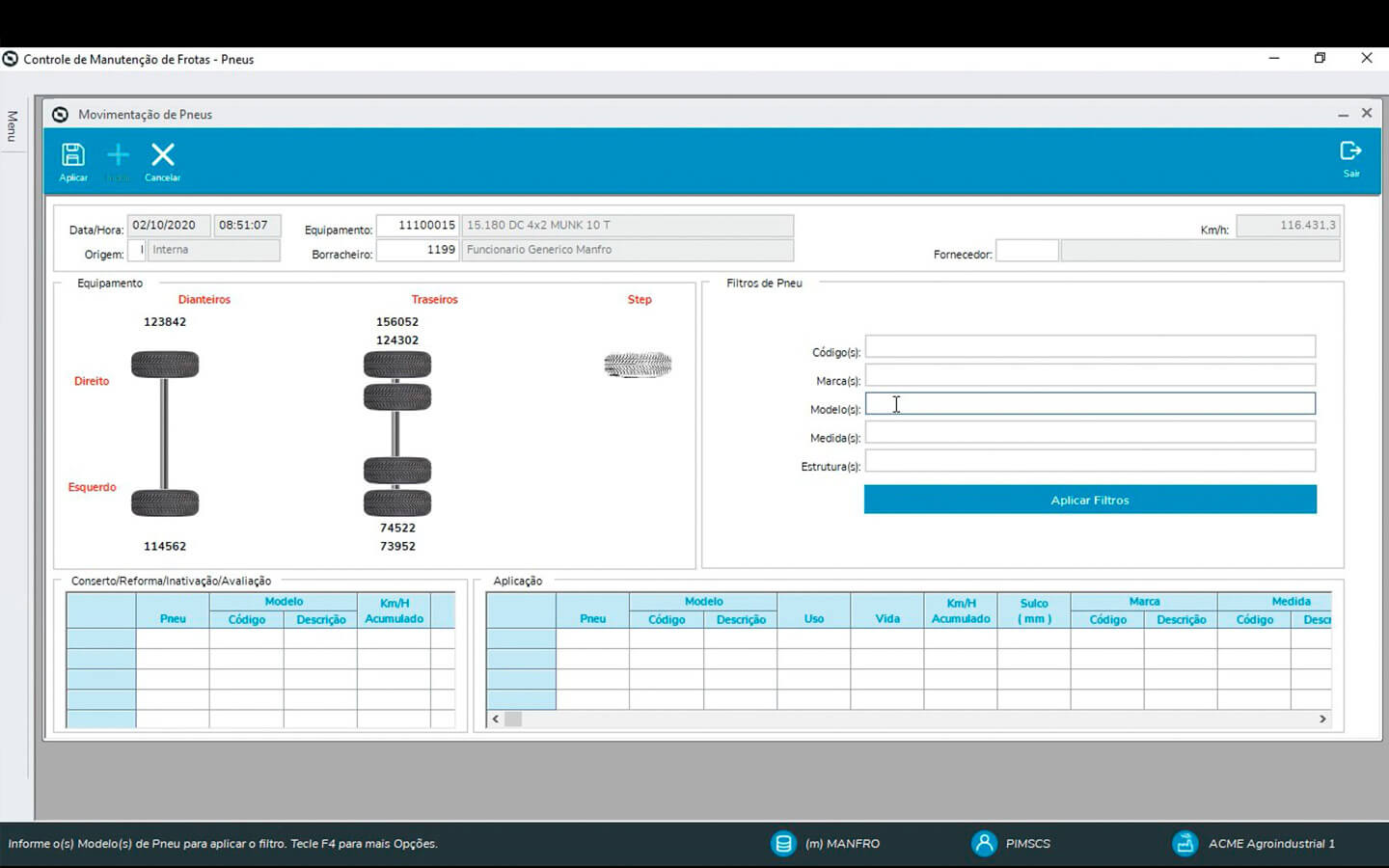Click the Medida(s) filter input
The image size is (1389, 868).
pos(1090,432)
